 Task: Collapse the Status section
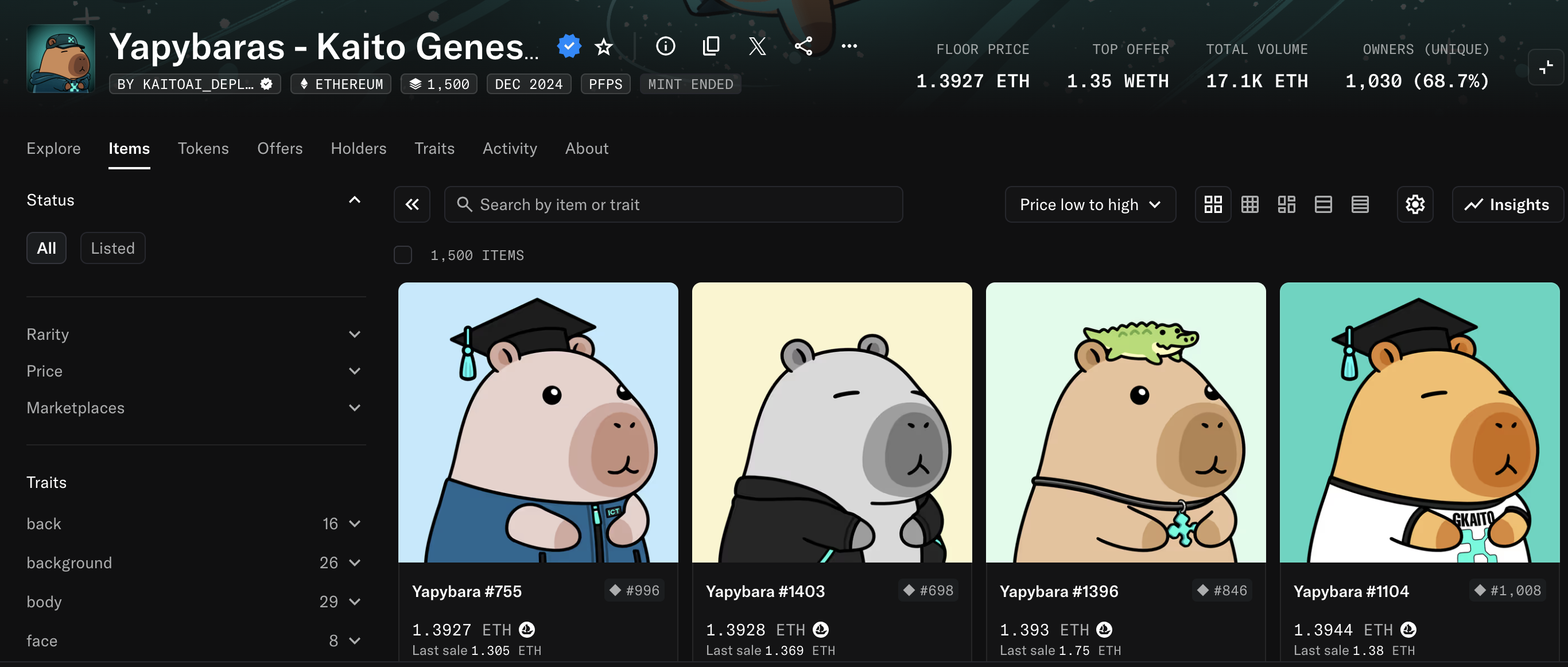(354, 200)
